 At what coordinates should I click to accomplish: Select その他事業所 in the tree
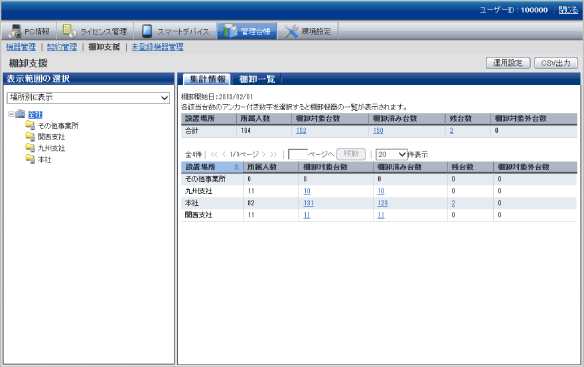pyautogui.click(x=58, y=126)
